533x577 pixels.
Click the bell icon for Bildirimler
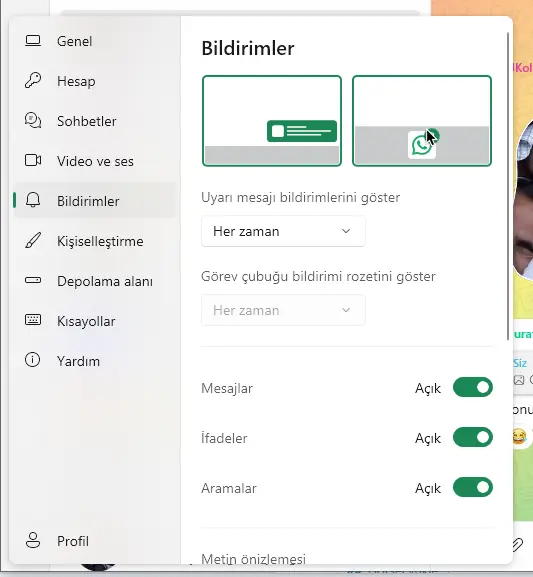[x=33, y=200]
